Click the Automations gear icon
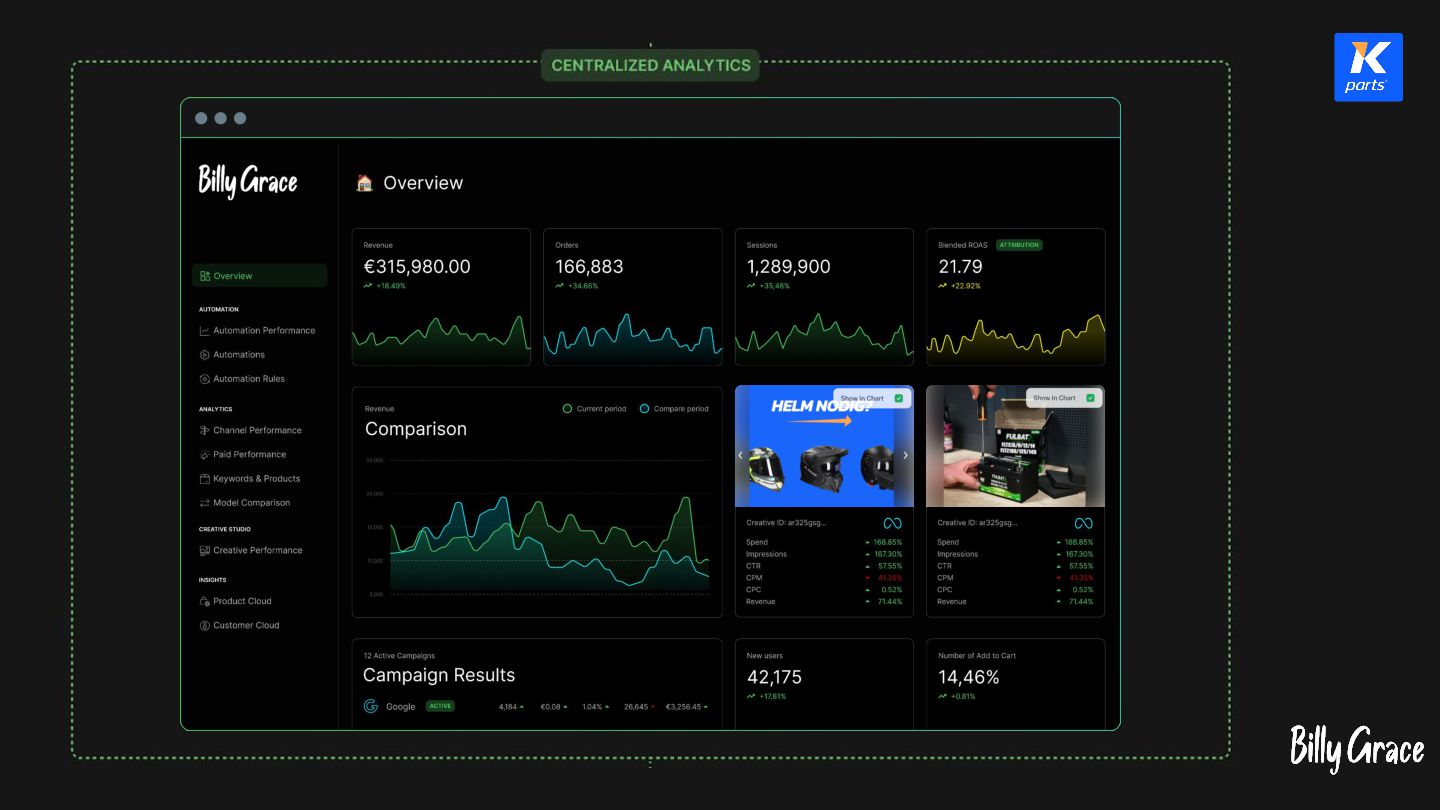The width and height of the screenshot is (1440, 810). 204,355
